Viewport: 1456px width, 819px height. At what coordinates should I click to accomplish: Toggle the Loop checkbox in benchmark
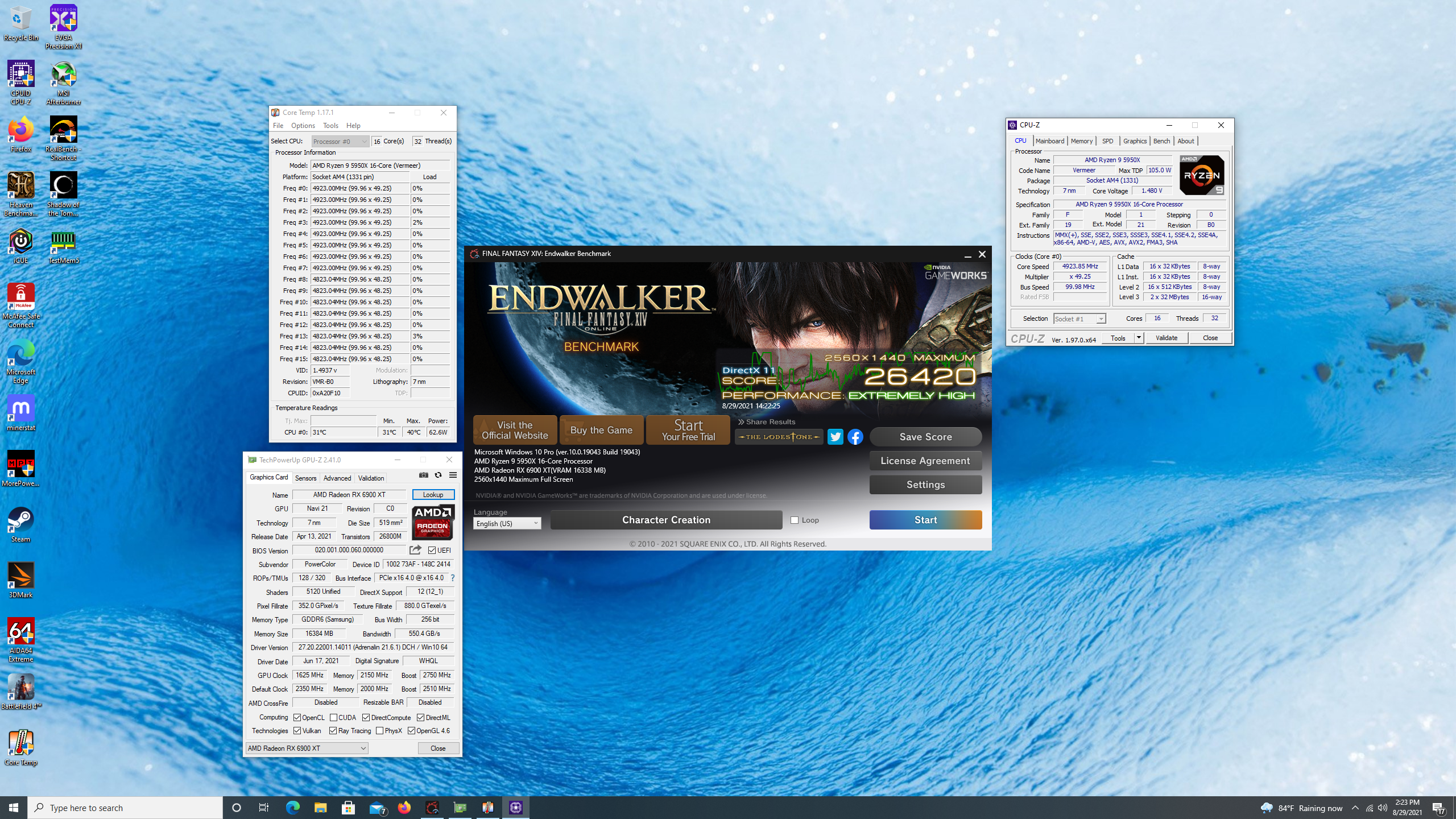pyautogui.click(x=795, y=520)
